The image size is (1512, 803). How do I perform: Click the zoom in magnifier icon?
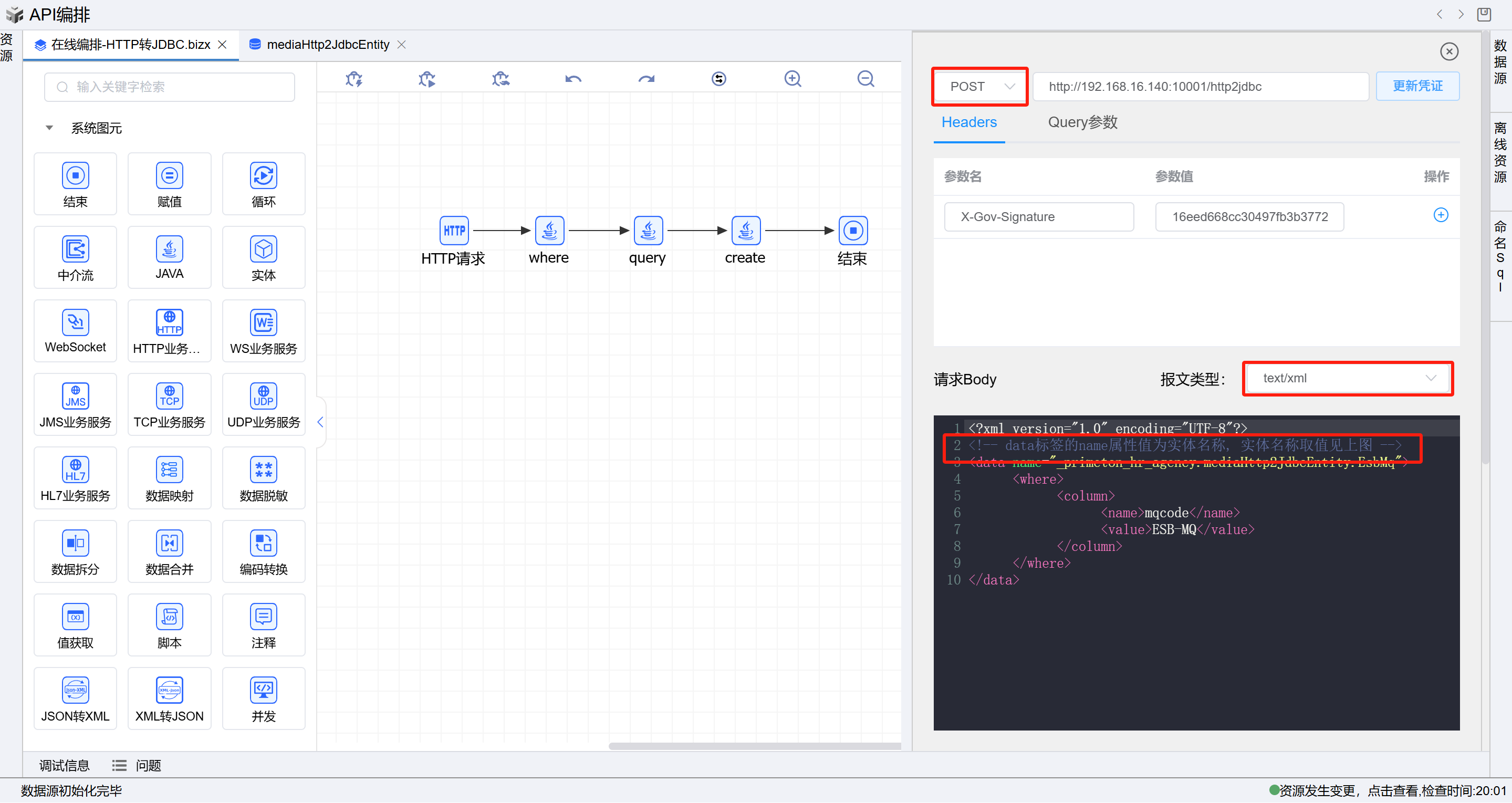tap(793, 79)
